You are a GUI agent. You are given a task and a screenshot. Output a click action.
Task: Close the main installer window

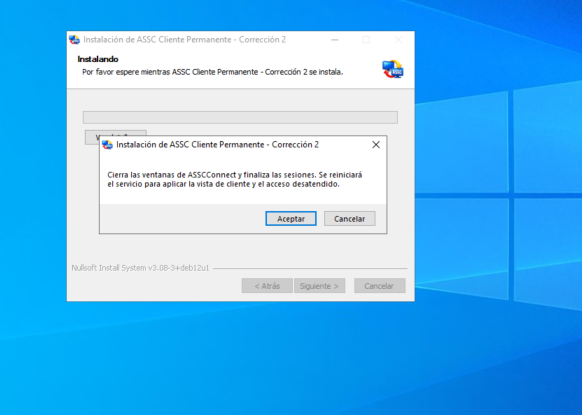[398, 40]
